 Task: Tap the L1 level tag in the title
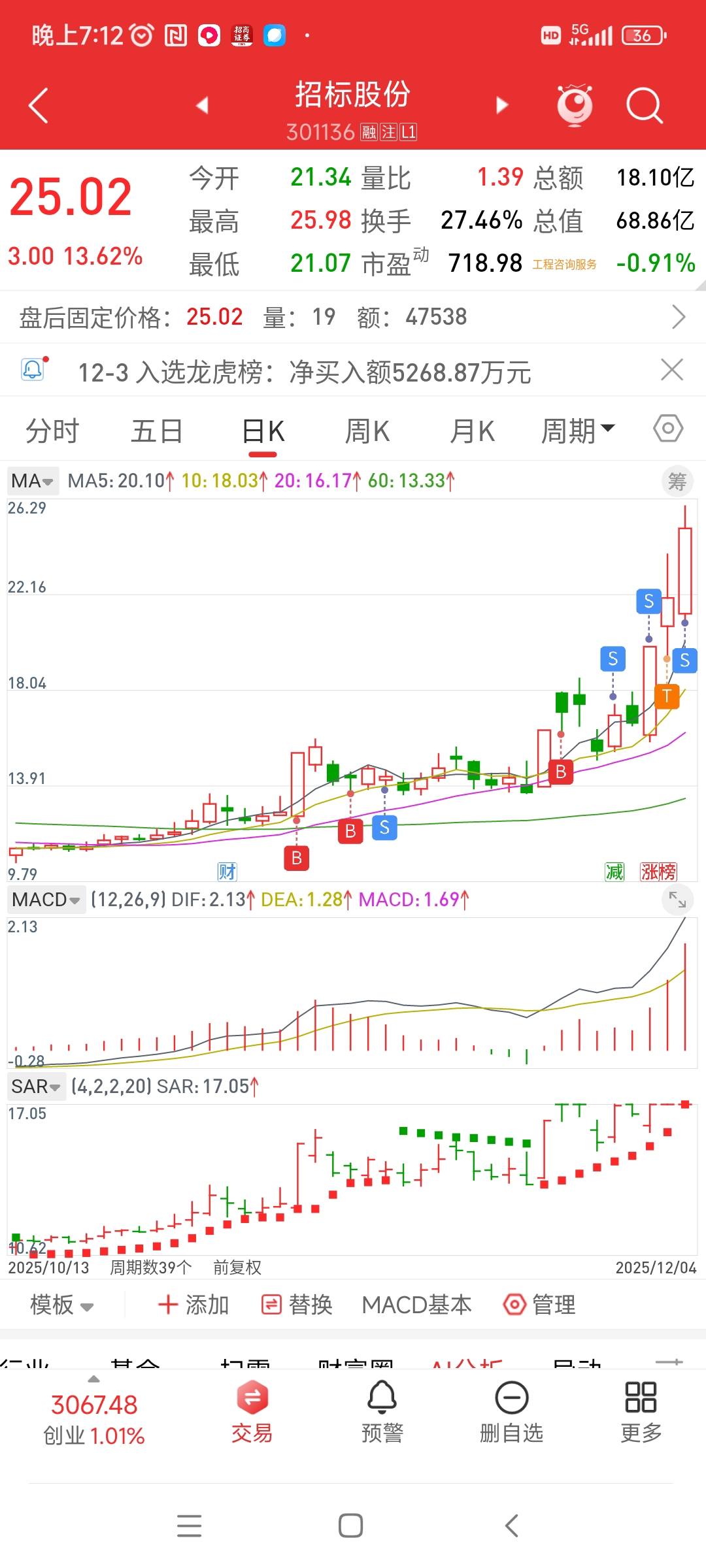coord(409,133)
